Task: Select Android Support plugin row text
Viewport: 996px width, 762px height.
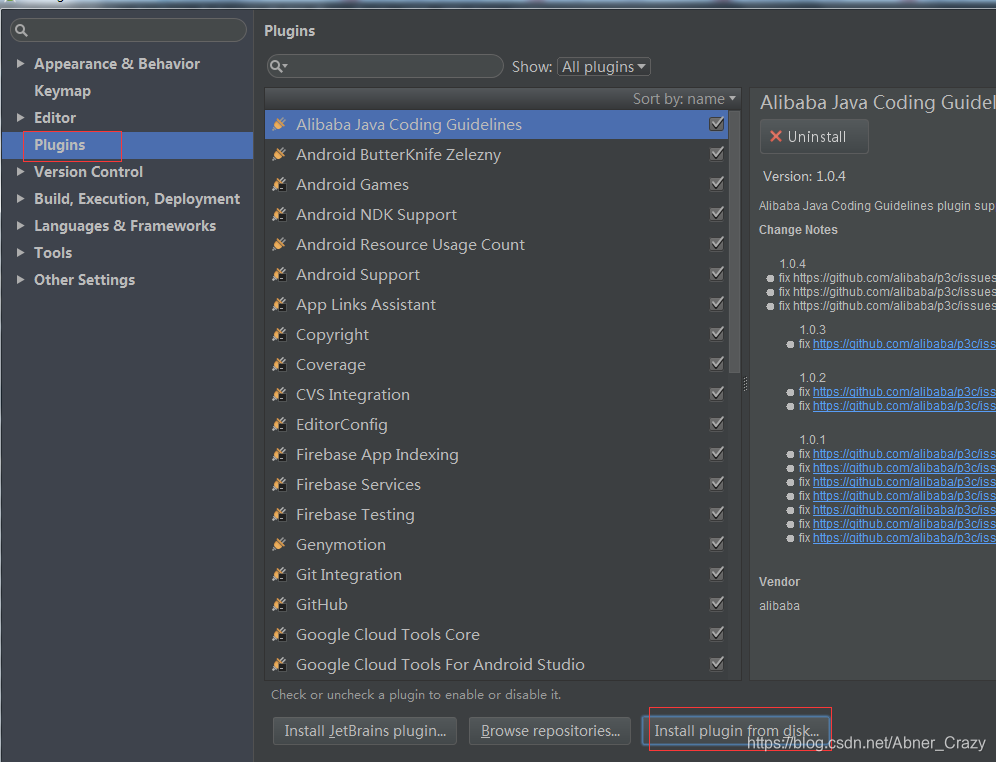Action: tap(358, 274)
